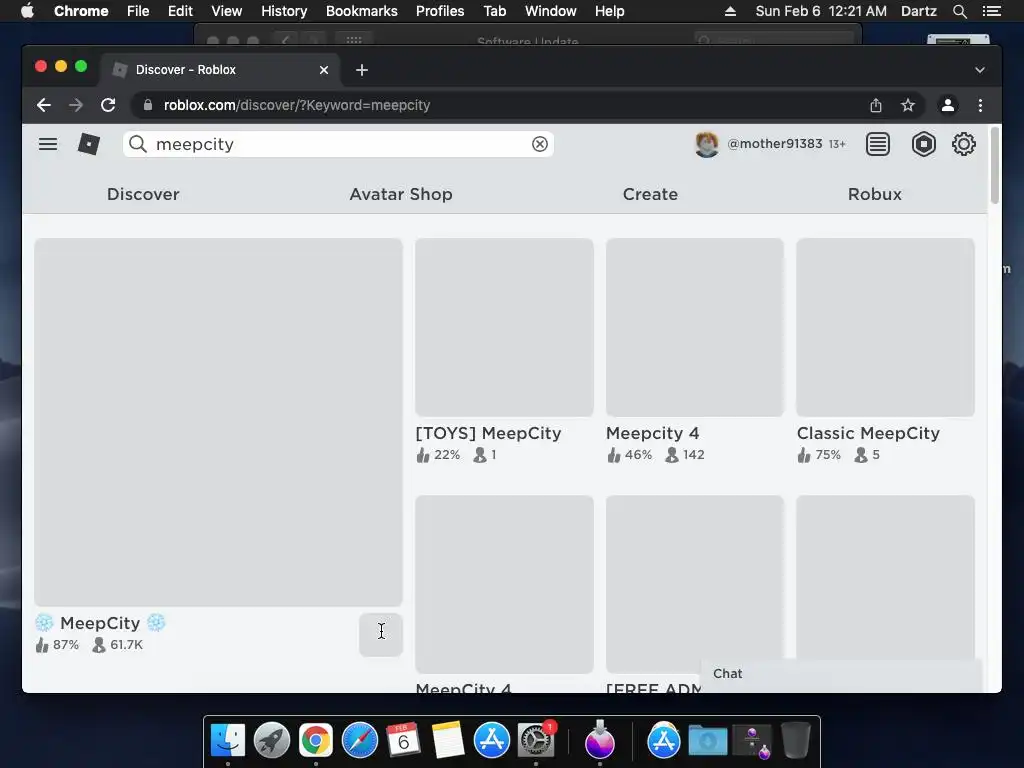The image size is (1024, 768).
Task: Click the page vertical scrollbar
Action: tap(995, 166)
